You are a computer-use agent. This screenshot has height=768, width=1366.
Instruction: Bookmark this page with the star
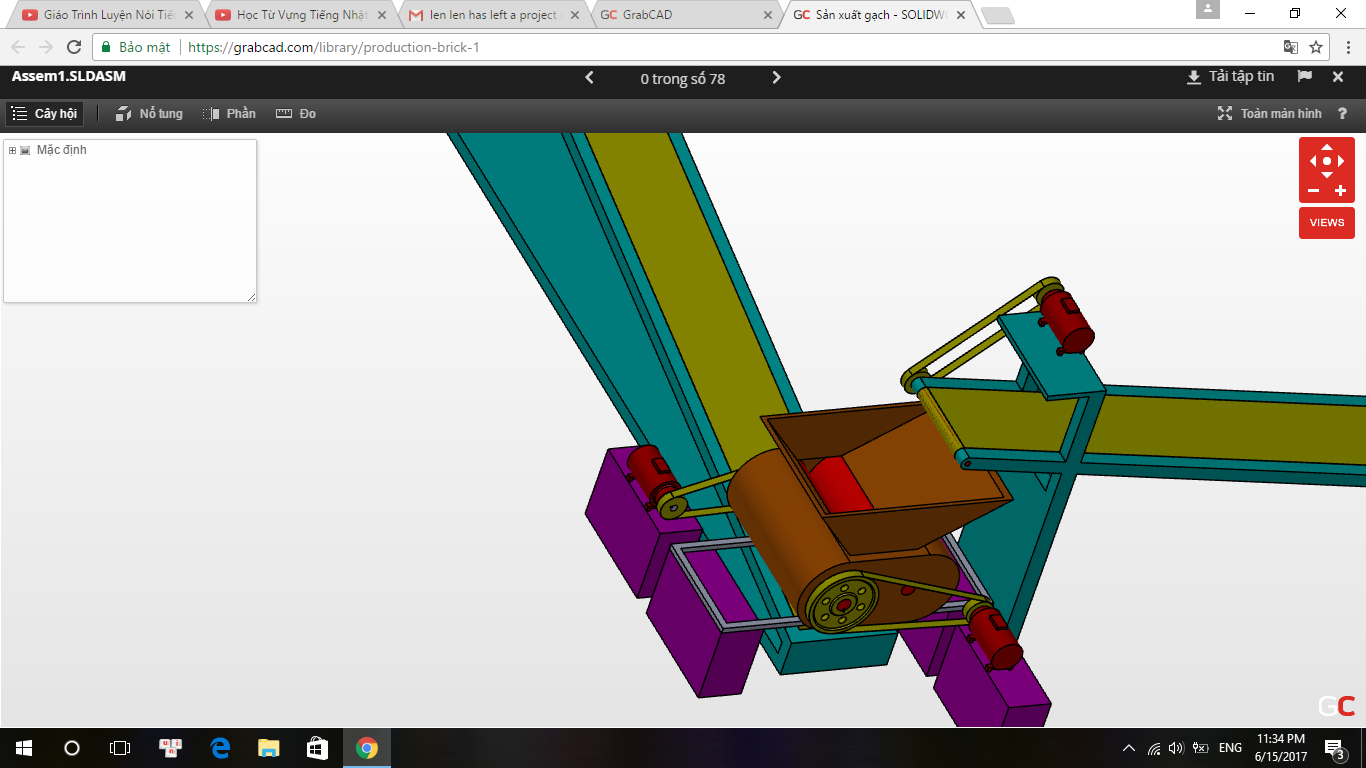(x=1316, y=47)
